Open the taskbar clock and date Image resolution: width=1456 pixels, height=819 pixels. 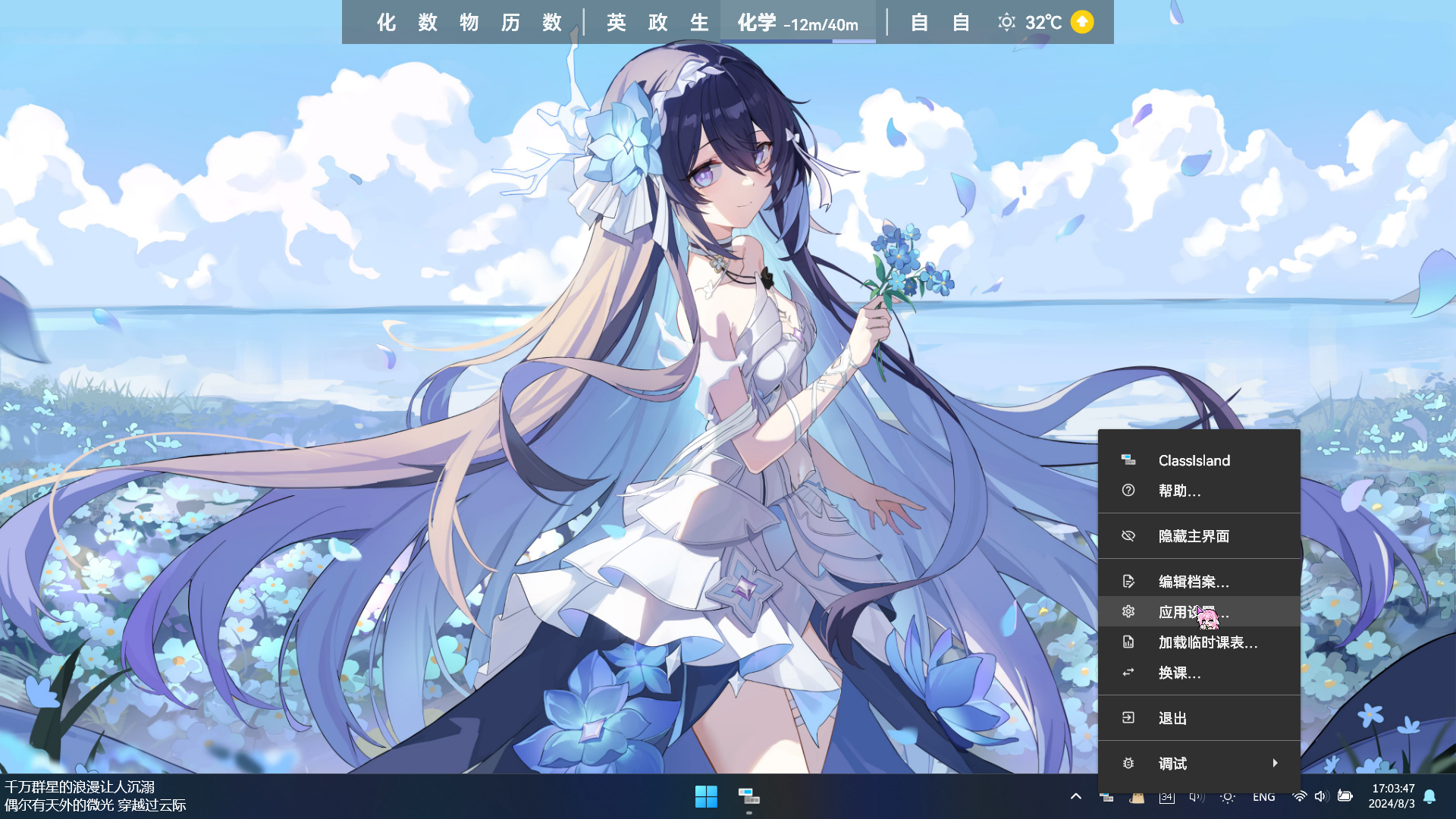[1392, 796]
